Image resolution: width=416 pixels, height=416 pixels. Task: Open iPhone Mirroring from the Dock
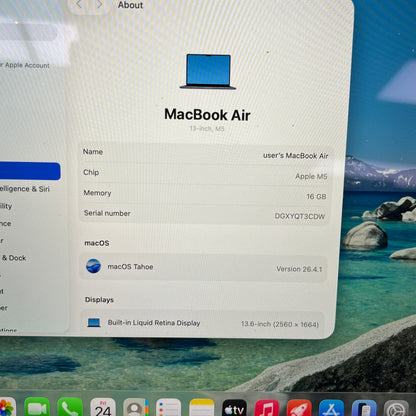coord(364,408)
